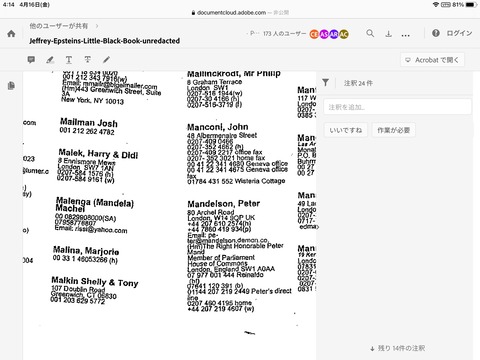Click the 173 人のユーザー viewers count

tap(284, 34)
